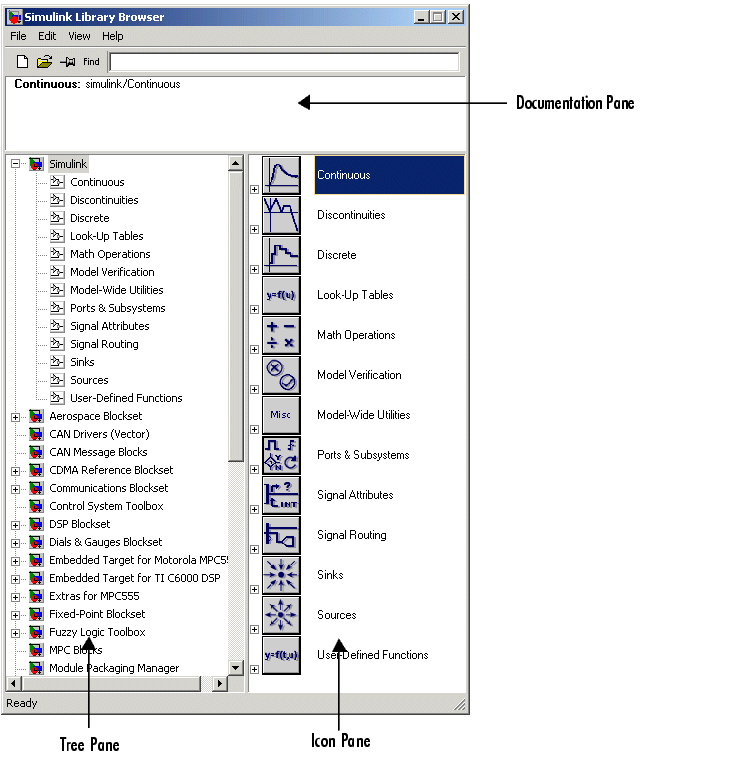Select CAN Drivers (Vector) library

[99, 434]
